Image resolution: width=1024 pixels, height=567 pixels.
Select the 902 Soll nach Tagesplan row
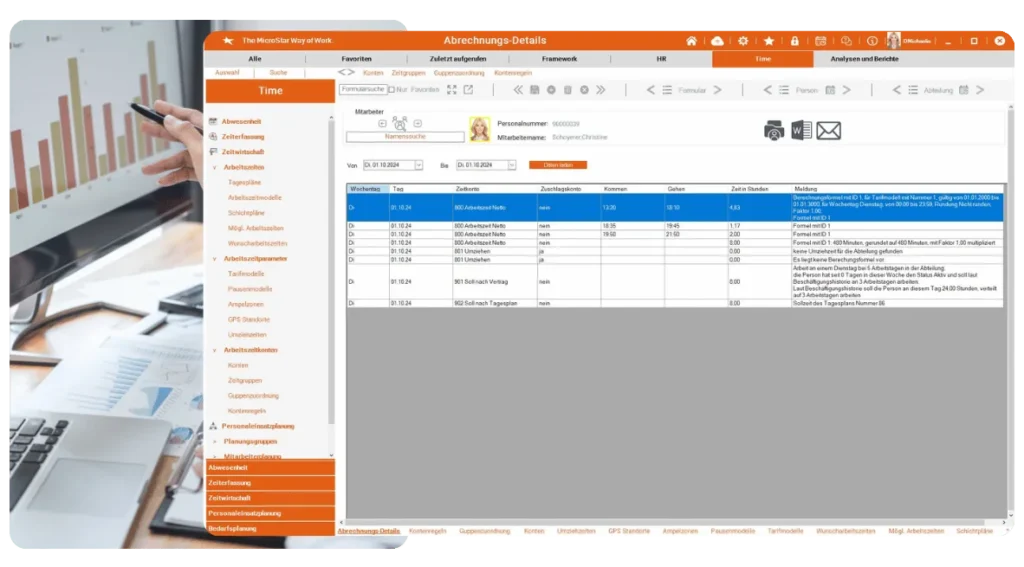pos(675,303)
